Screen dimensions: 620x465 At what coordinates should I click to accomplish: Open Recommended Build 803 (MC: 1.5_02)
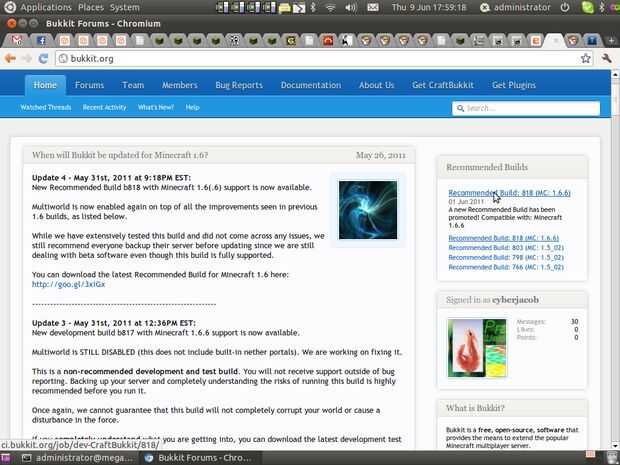pos(506,248)
